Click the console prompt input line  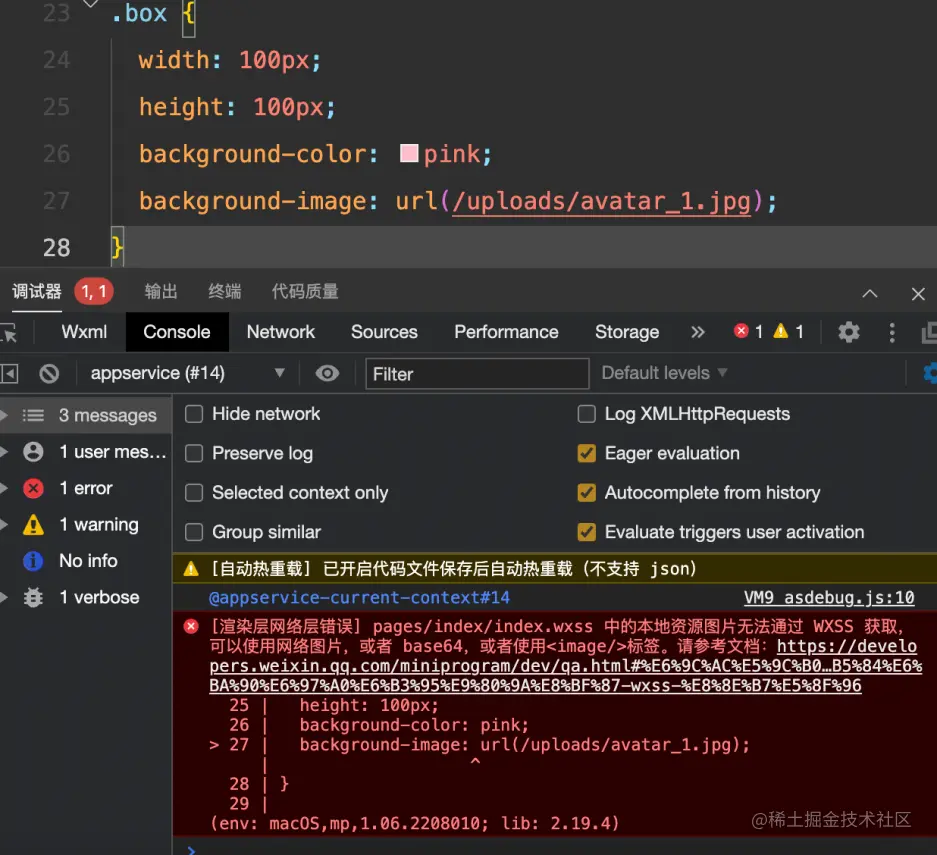[x=556, y=850]
